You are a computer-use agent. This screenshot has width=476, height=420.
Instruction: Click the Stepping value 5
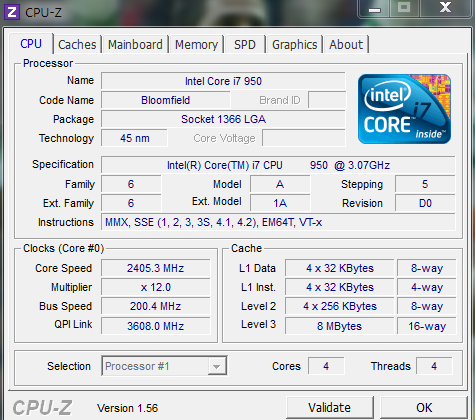pos(425,184)
